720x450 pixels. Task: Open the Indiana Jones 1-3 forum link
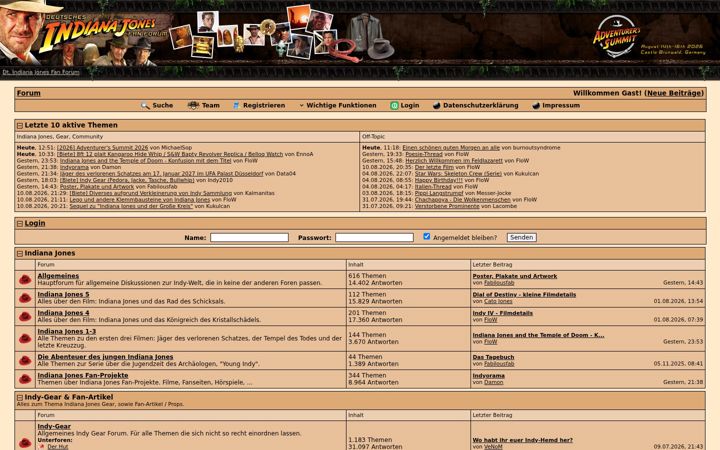67,332
